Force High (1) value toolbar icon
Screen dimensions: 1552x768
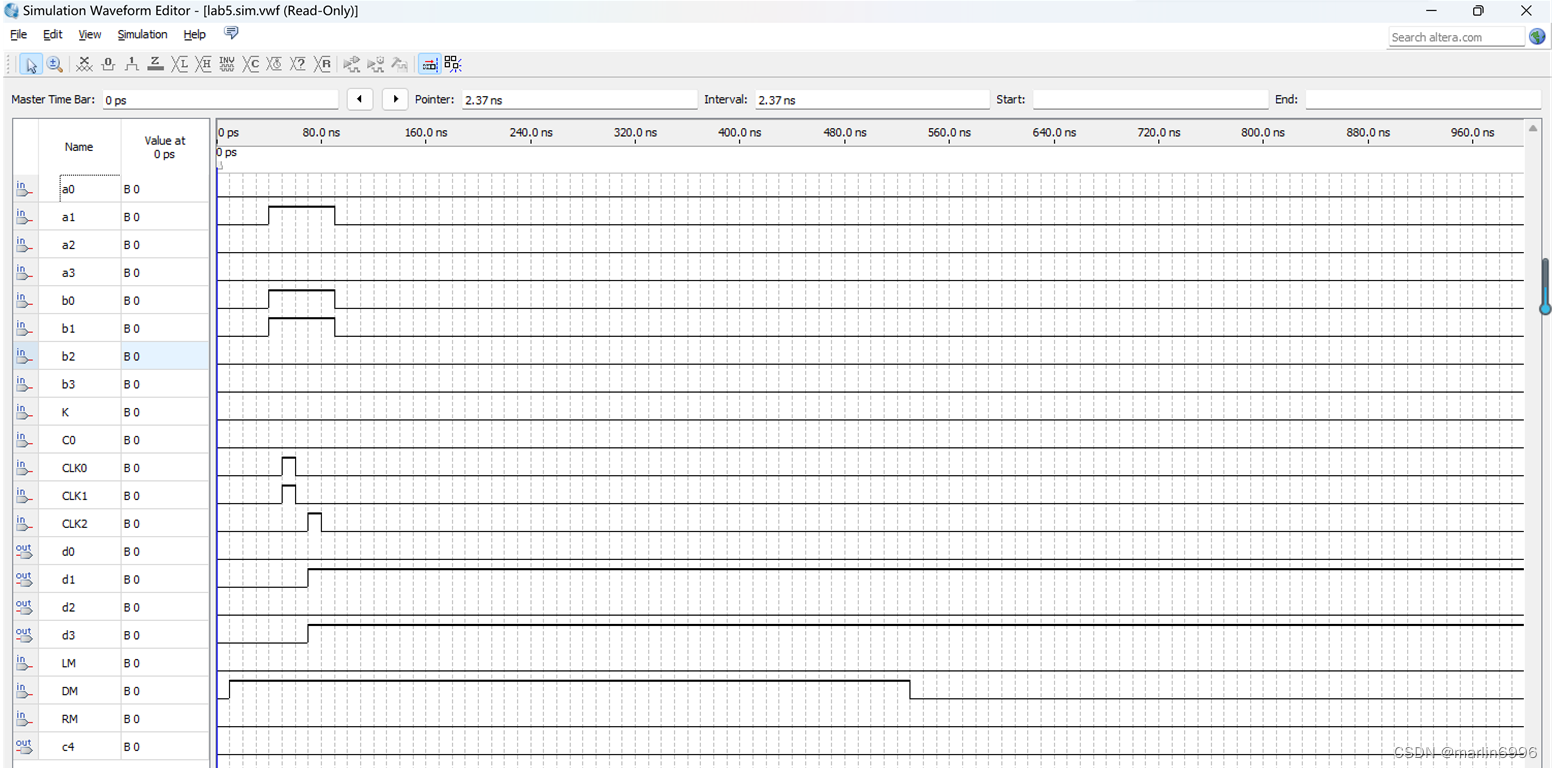132,64
